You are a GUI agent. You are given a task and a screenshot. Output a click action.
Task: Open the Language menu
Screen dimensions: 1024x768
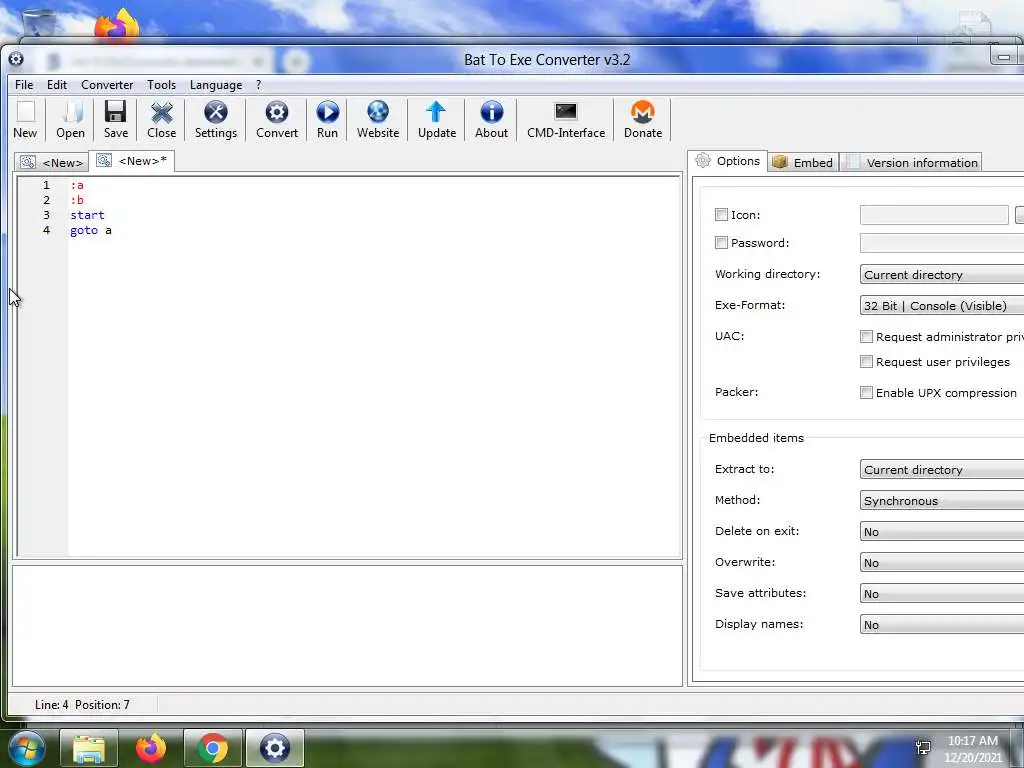coord(216,85)
